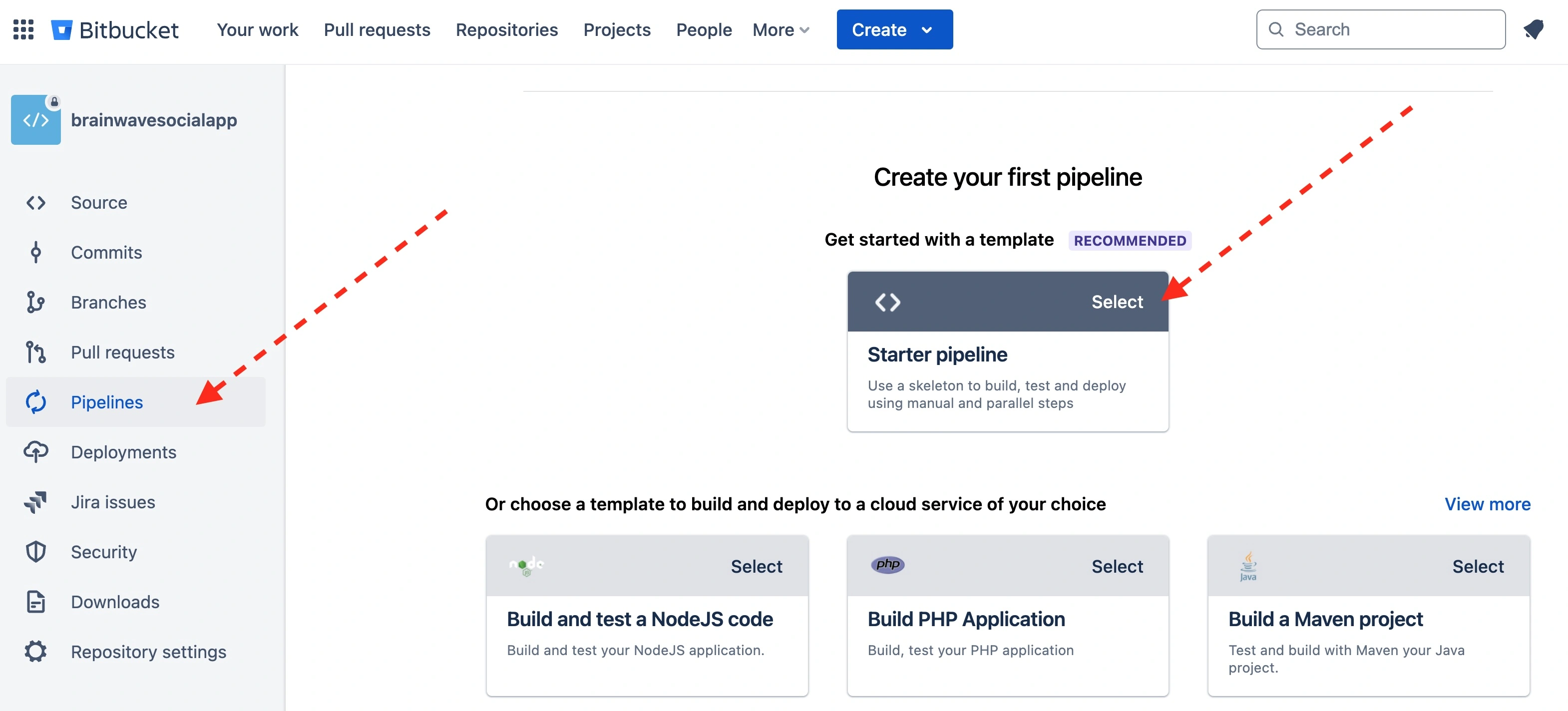Open Repository settings in the sidebar
The image size is (1568, 711).
pyautogui.click(x=136, y=652)
